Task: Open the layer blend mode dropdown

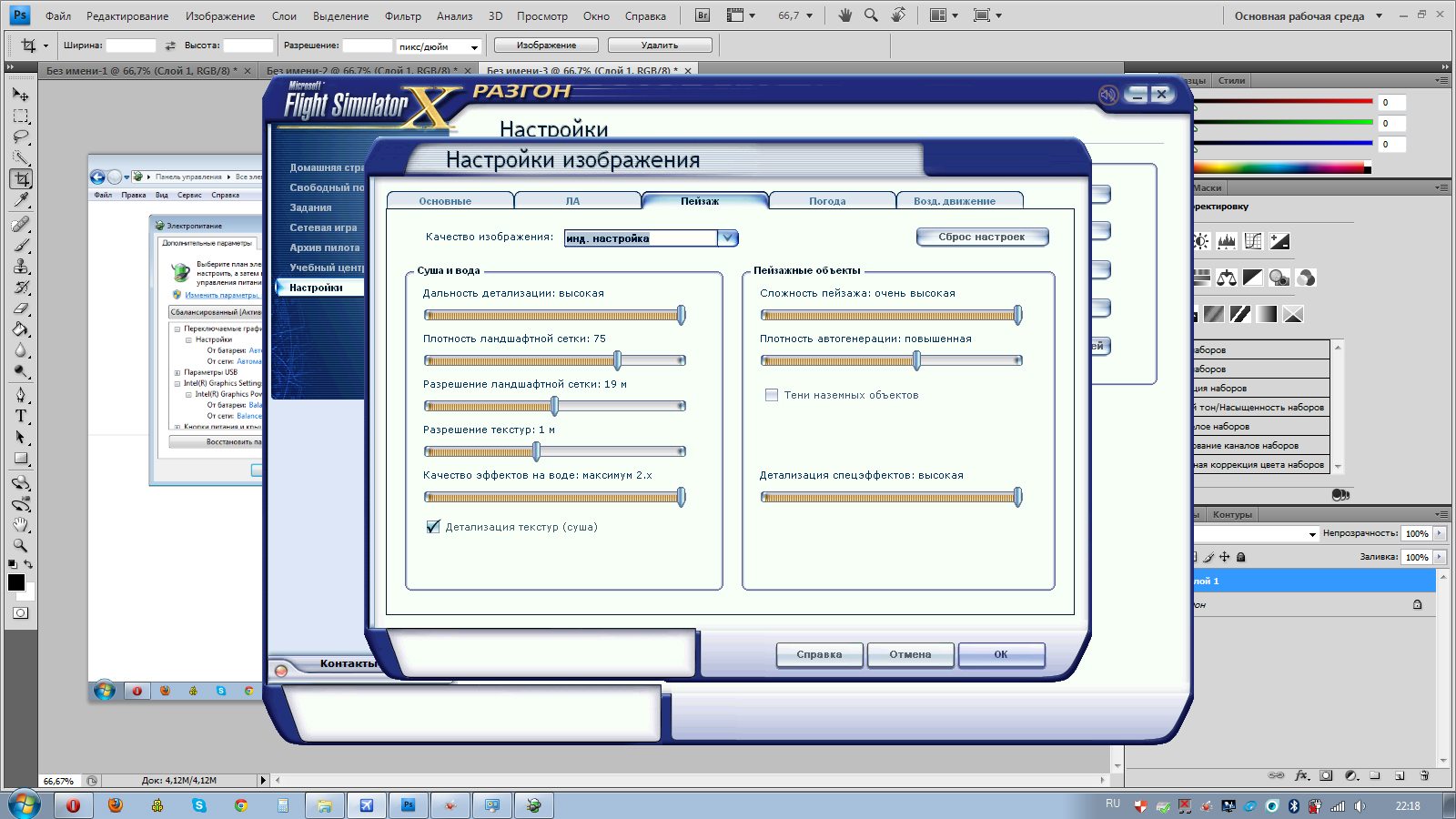Action: (1312, 534)
